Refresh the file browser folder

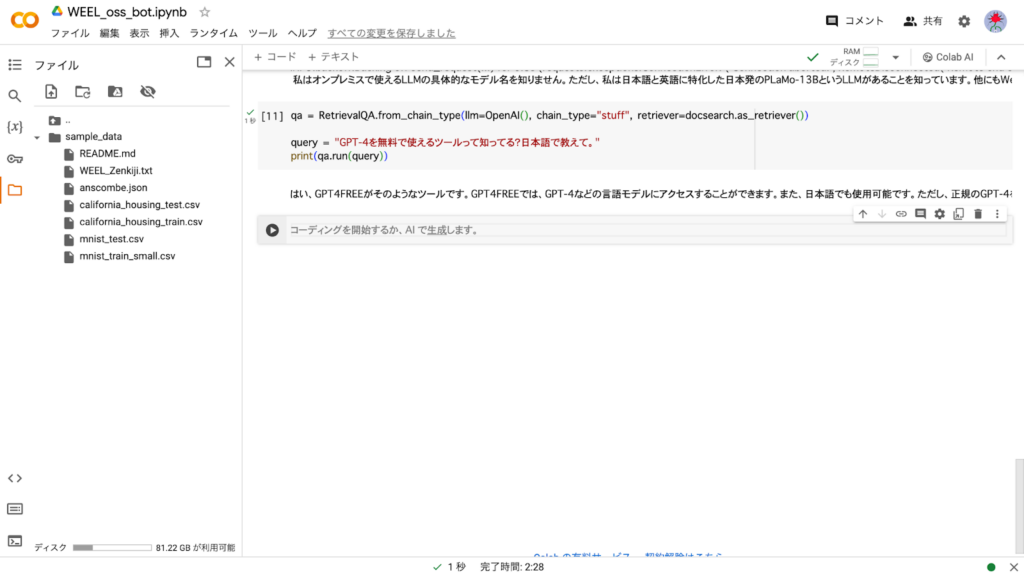tap(83, 92)
